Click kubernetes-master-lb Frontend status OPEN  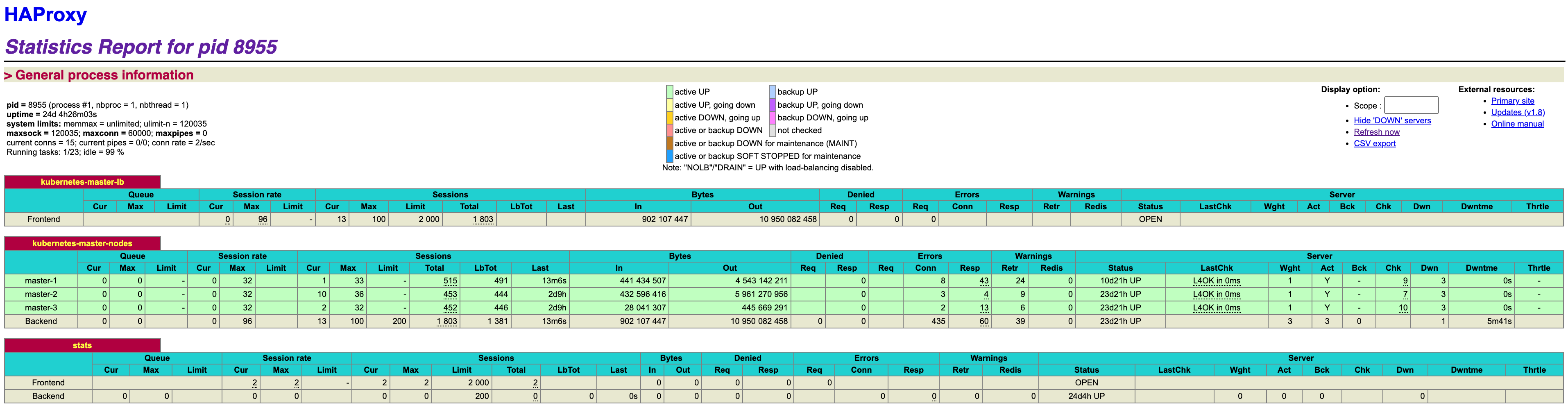pyautogui.click(x=1150, y=220)
